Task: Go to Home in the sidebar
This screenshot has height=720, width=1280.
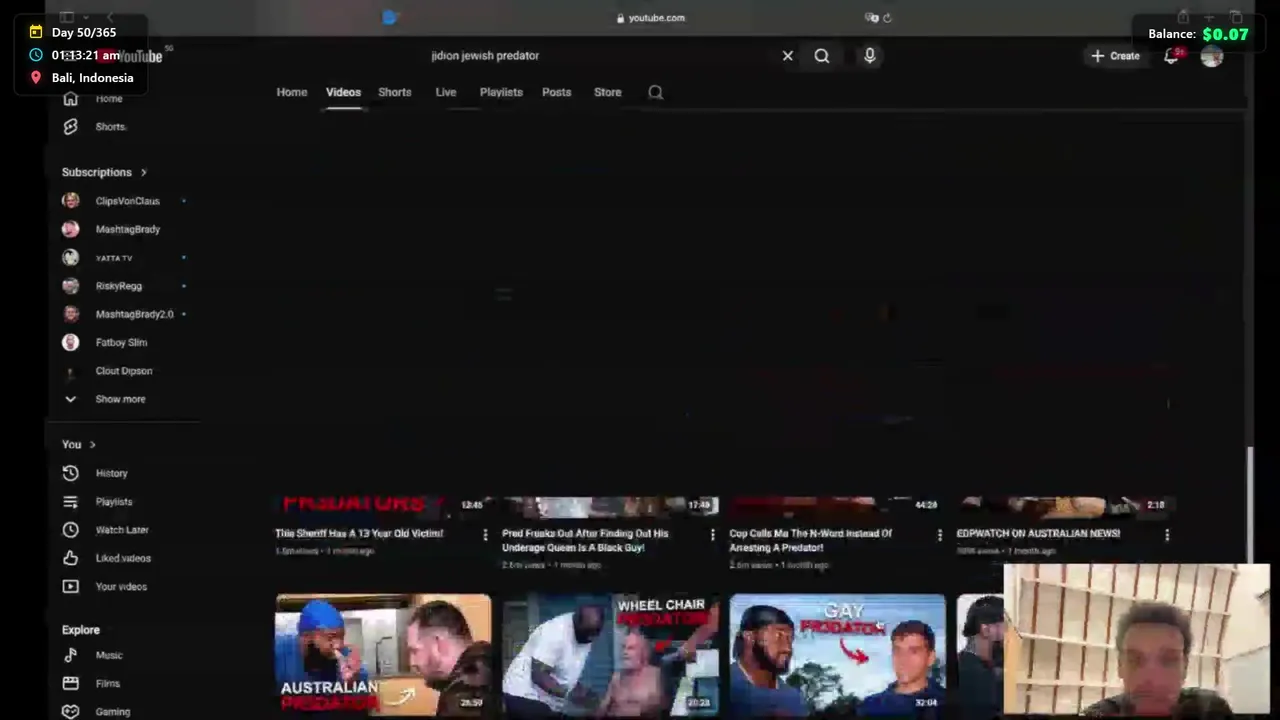Action: pos(109,99)
